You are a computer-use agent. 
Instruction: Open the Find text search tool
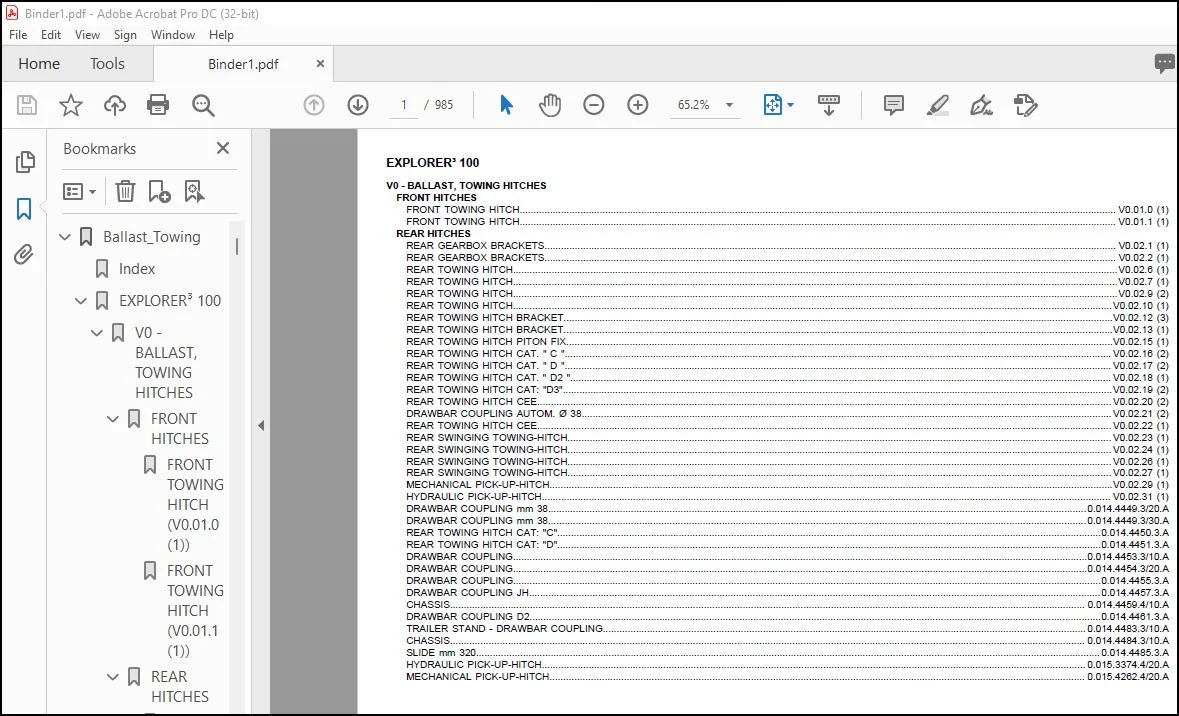pos(203,105)
